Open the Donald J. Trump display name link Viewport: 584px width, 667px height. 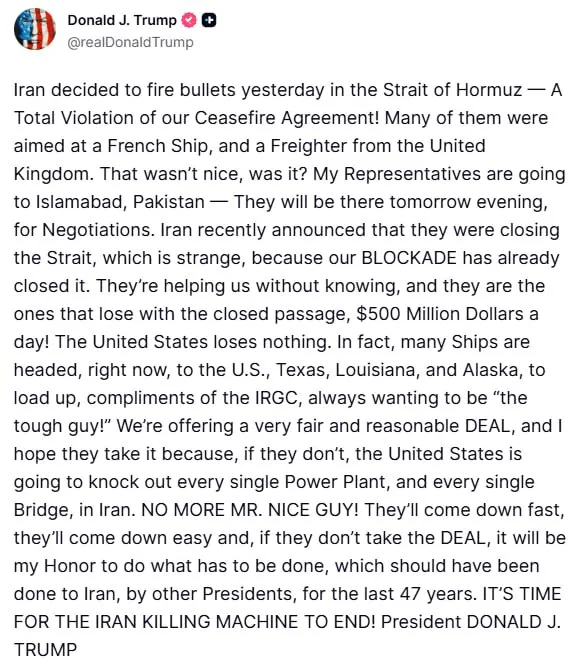(x=122, y=20)
